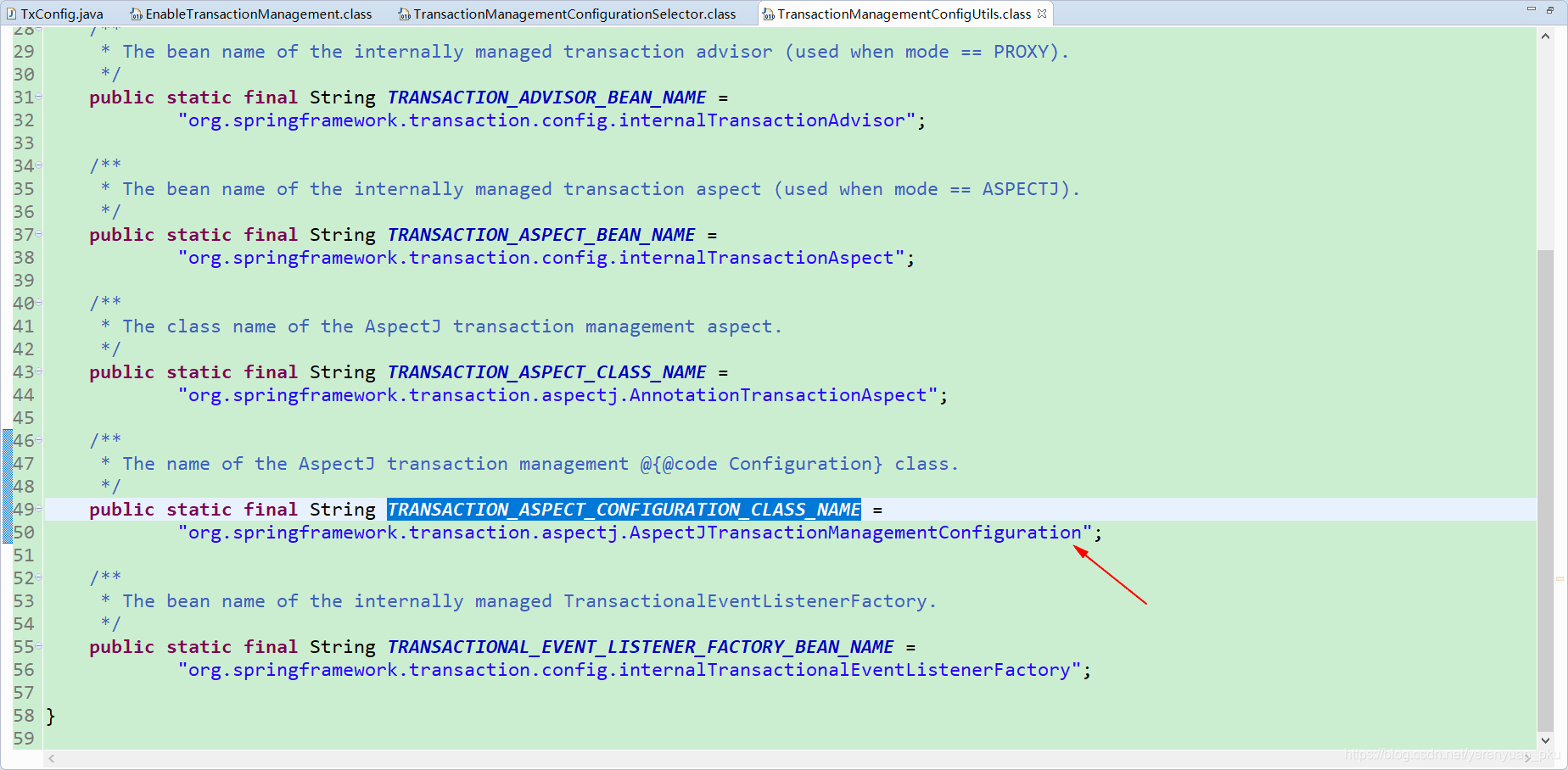Click the Java file icon on TxConfig.java tab
1568x770 pixels.
coord(11,14)
